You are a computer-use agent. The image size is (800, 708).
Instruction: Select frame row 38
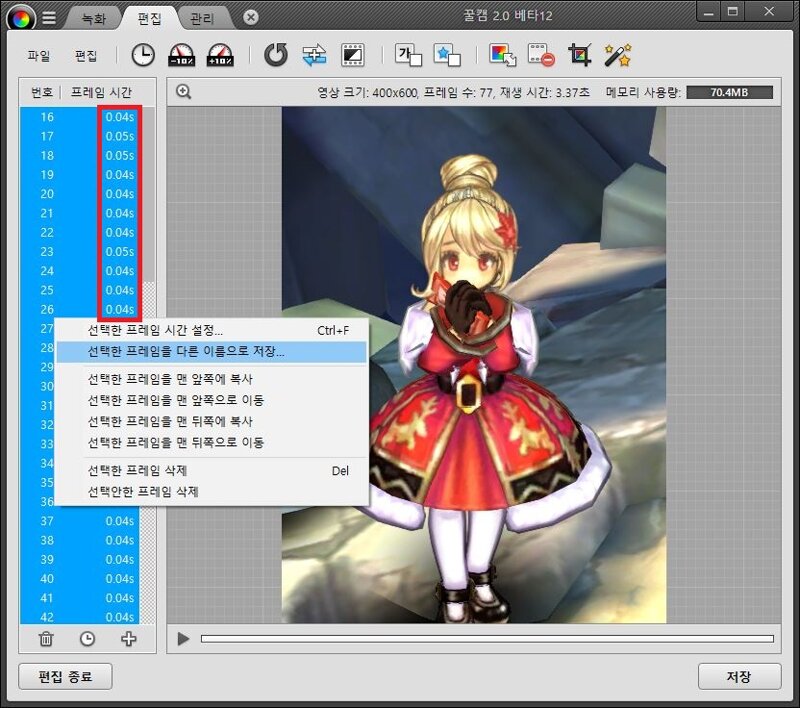coord(80,540)
